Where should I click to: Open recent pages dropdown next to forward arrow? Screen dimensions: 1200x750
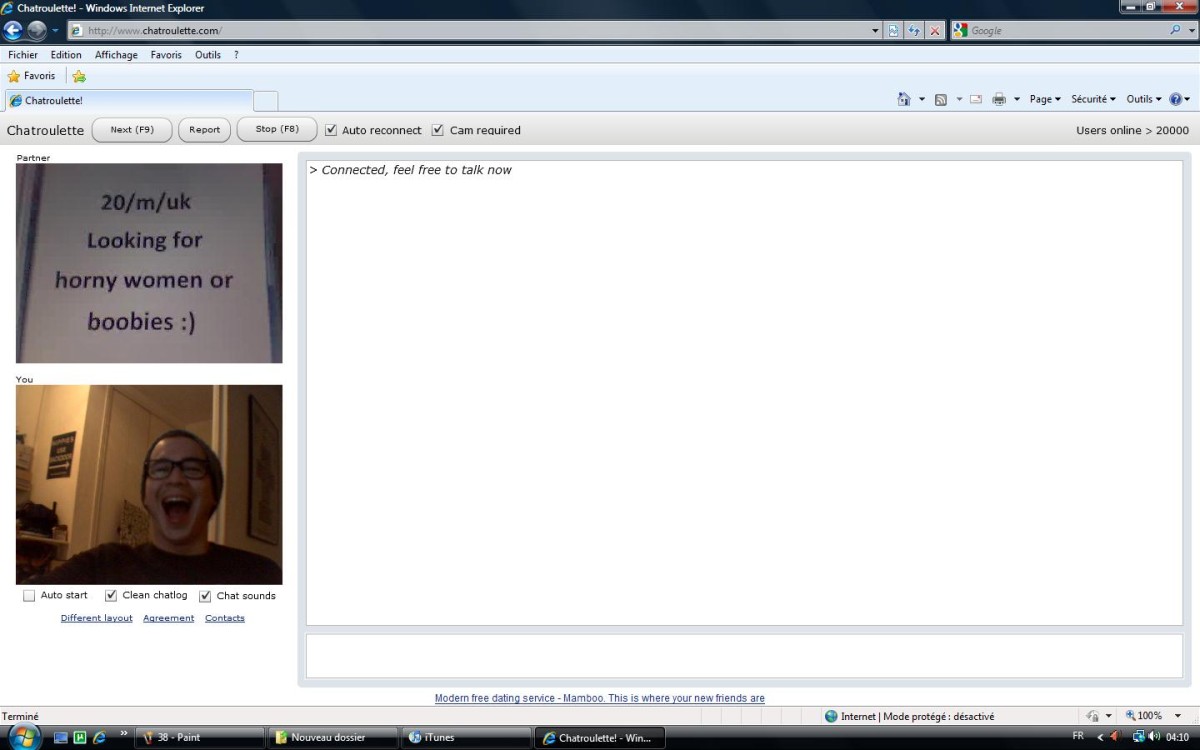tap(56, 30)
